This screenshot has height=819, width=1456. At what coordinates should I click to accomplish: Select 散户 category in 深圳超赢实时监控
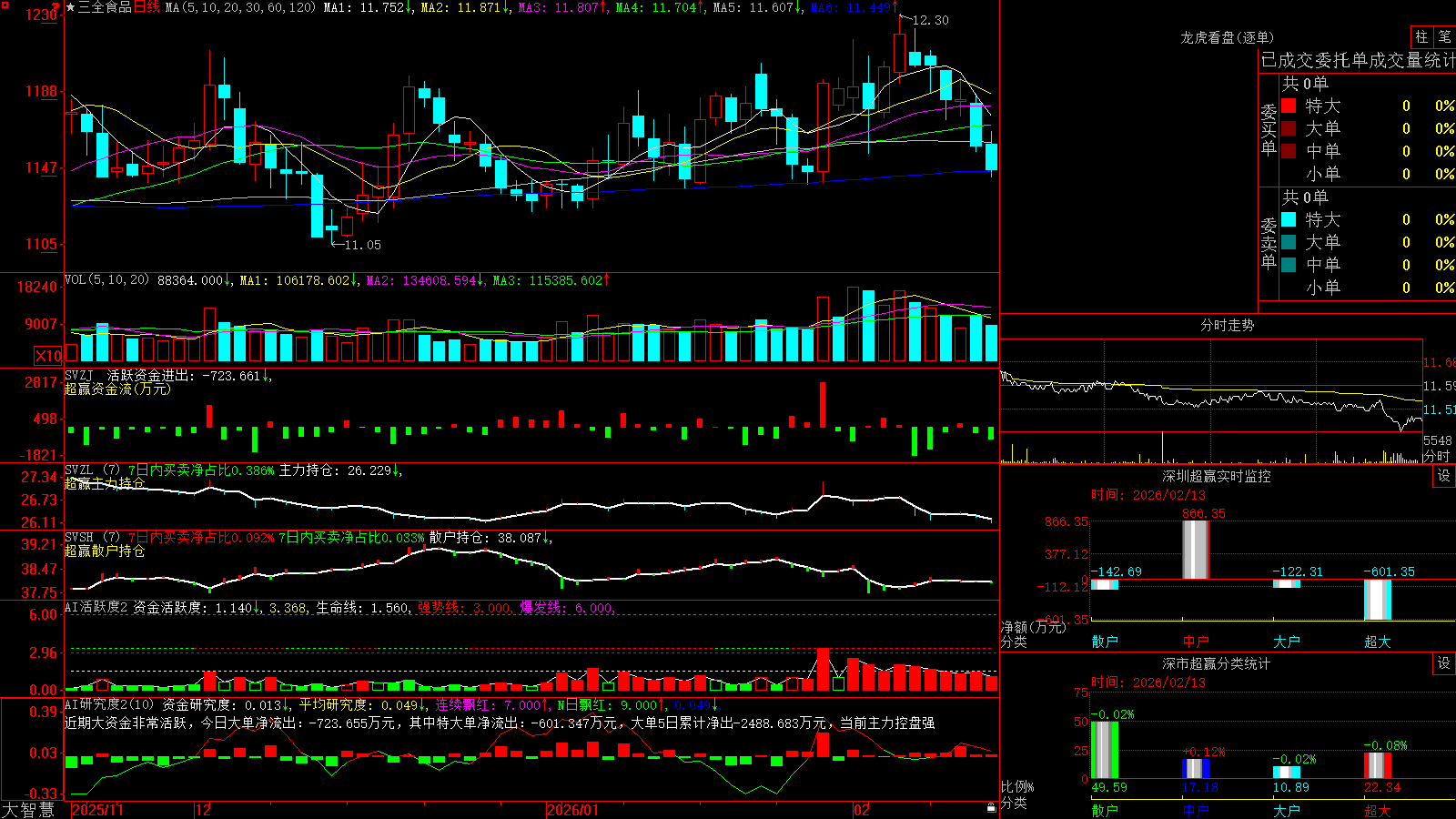pyautogui.click(x=1105, y=642)
